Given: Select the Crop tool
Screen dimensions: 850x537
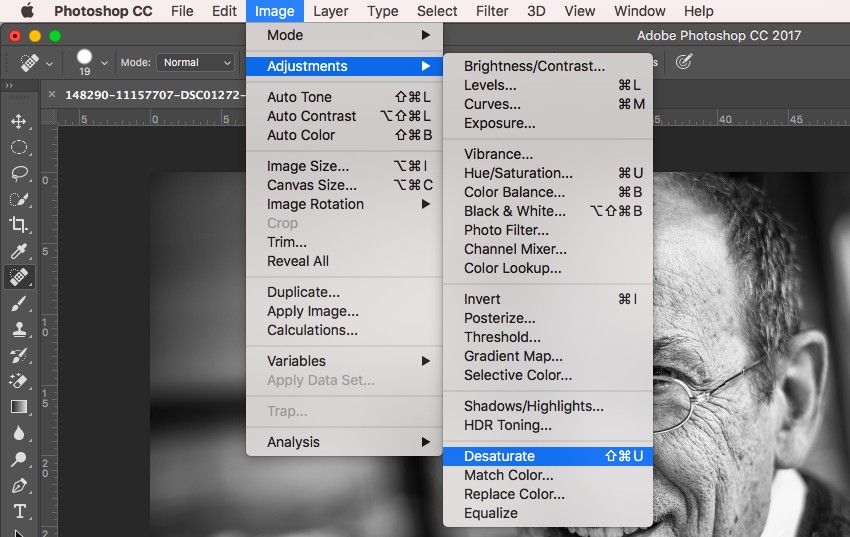Looking at the screenshot, I should (19, 224).
